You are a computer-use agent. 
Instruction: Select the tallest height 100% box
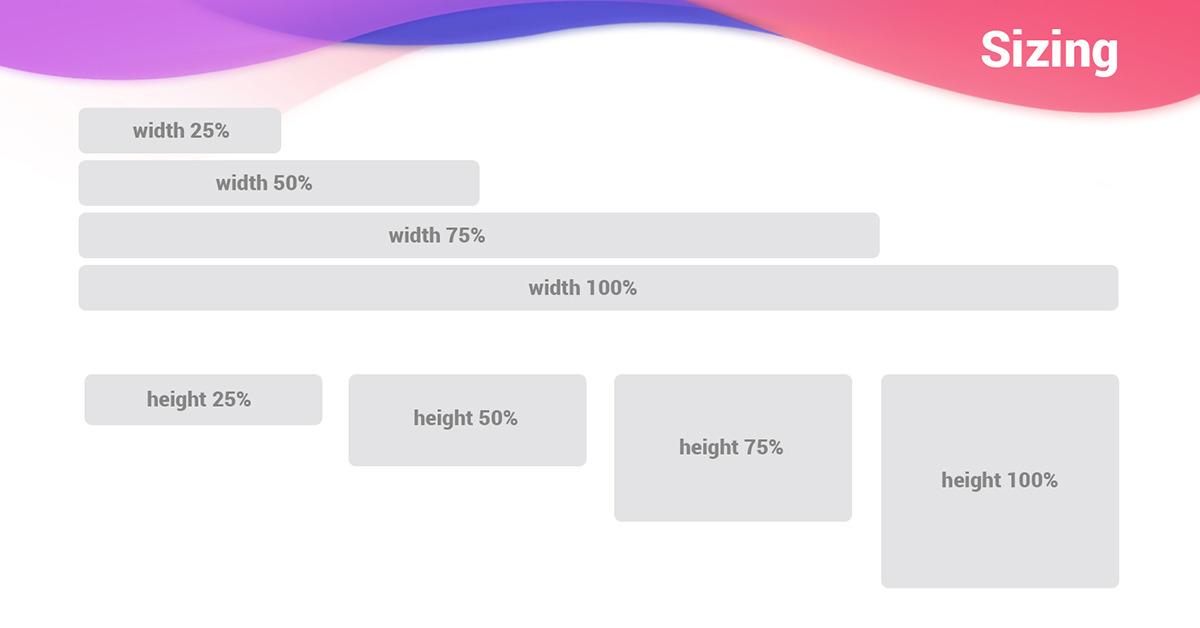(x=1000, y=481)
